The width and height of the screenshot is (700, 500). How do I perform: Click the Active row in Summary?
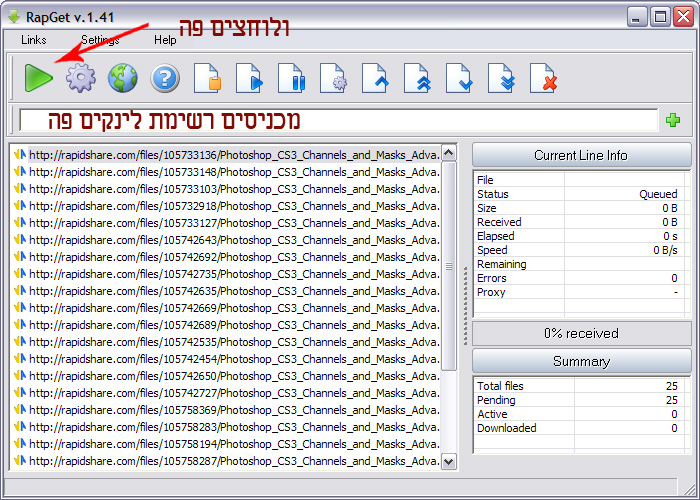pyautogui.click(x=579, y=414)
